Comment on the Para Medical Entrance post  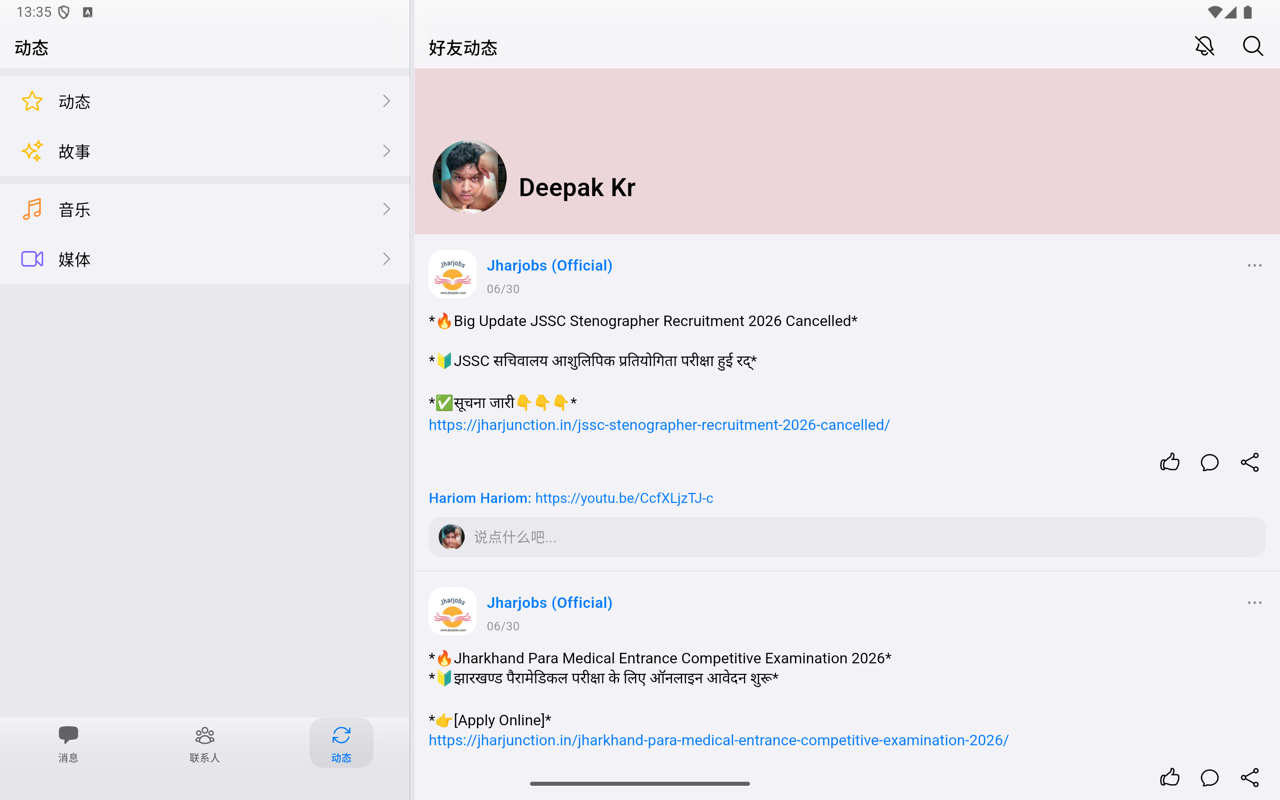coord(1210,777)
